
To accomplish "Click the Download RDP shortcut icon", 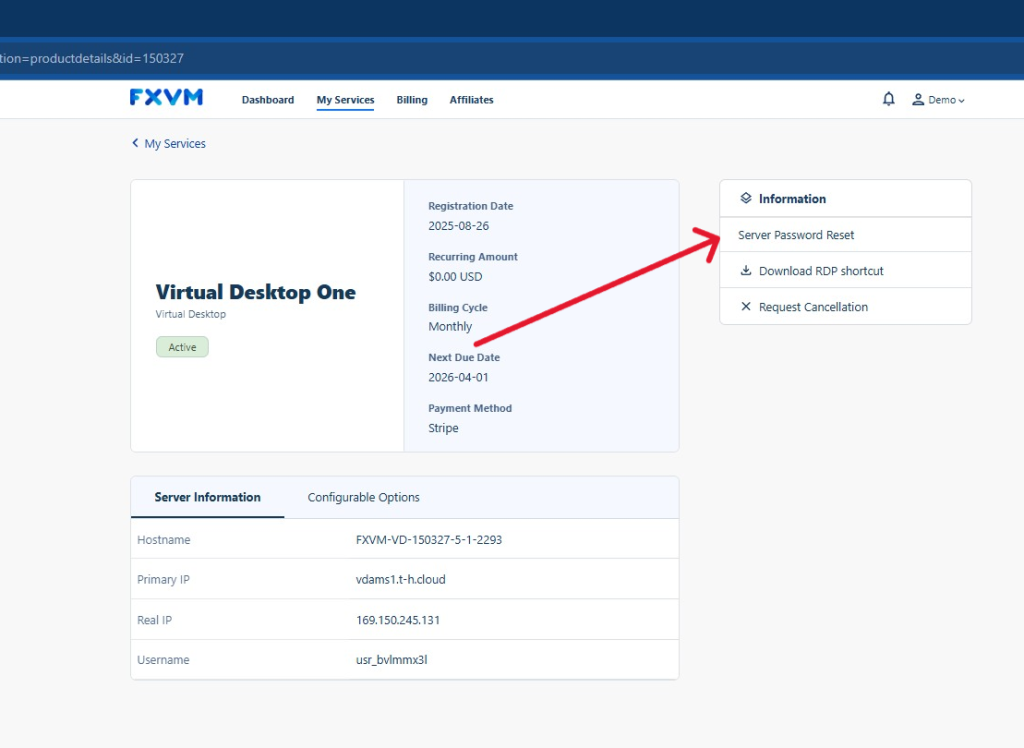I will click(746, 271).
